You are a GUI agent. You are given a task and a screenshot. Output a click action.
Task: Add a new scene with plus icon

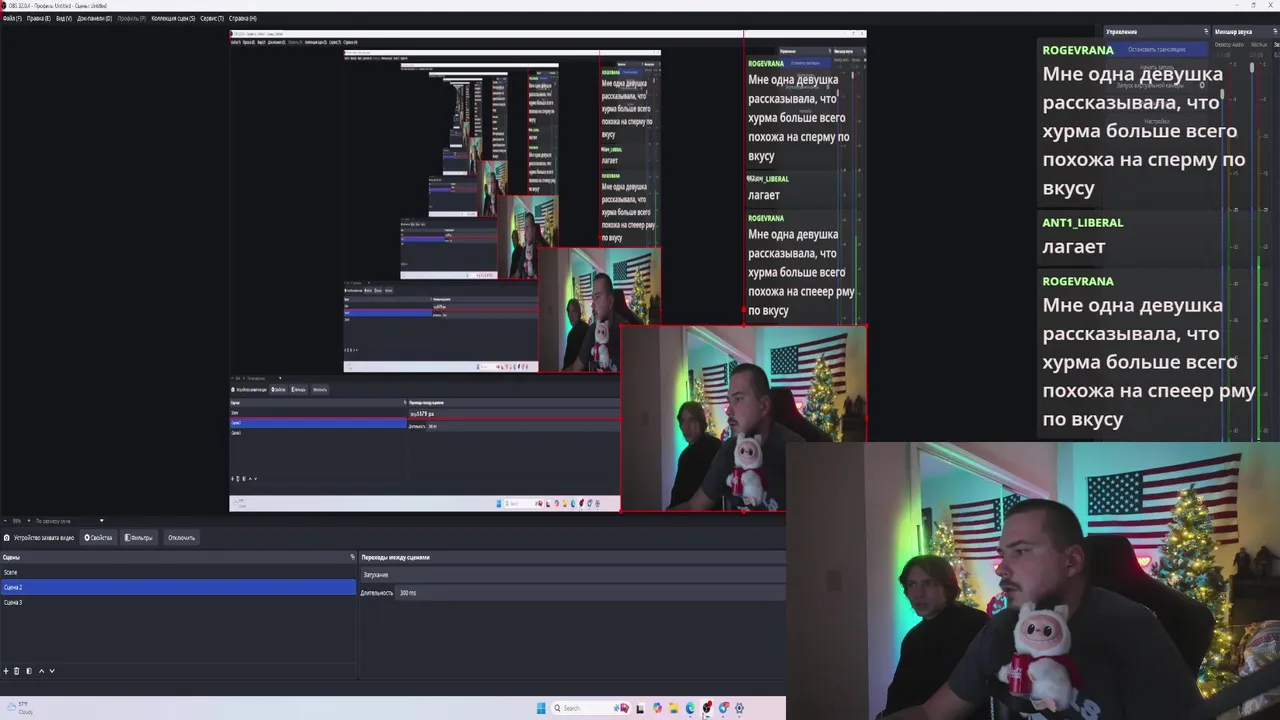point(6,671)
